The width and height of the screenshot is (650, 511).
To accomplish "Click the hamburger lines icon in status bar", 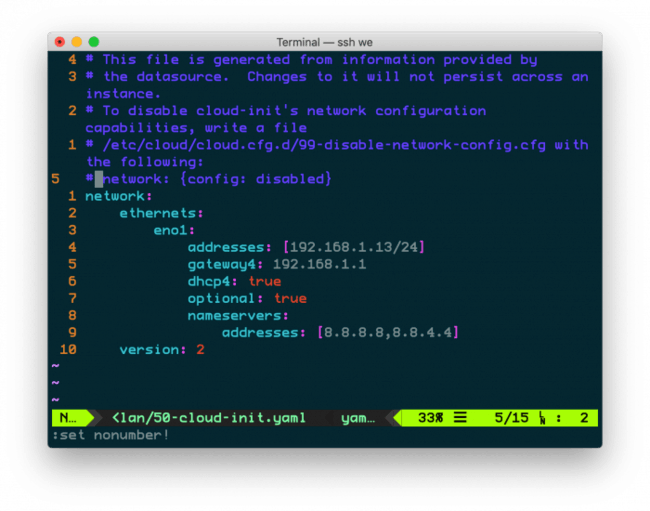I will click(459, 417).
